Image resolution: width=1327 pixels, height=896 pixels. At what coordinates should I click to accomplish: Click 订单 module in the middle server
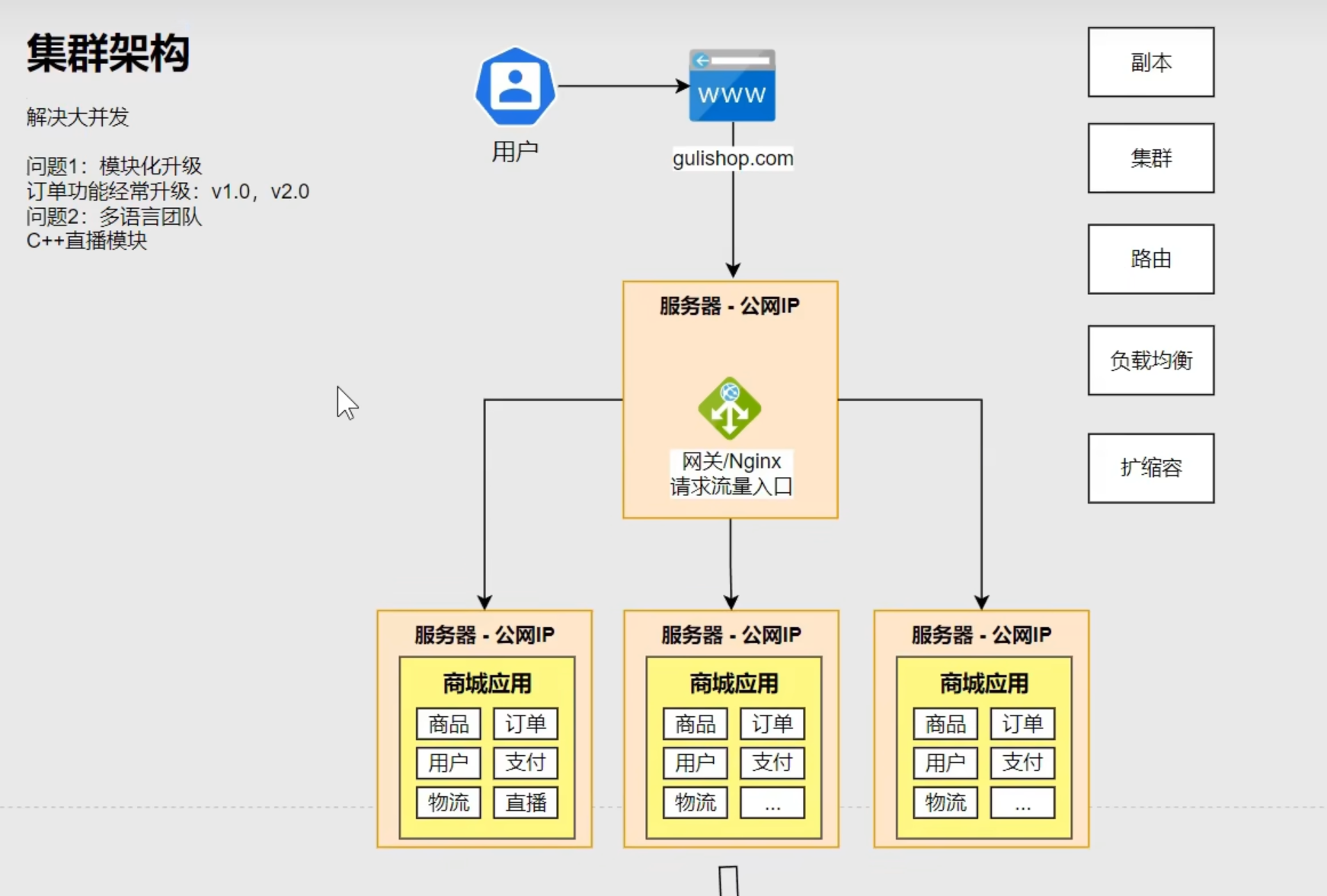coord(772,724)
